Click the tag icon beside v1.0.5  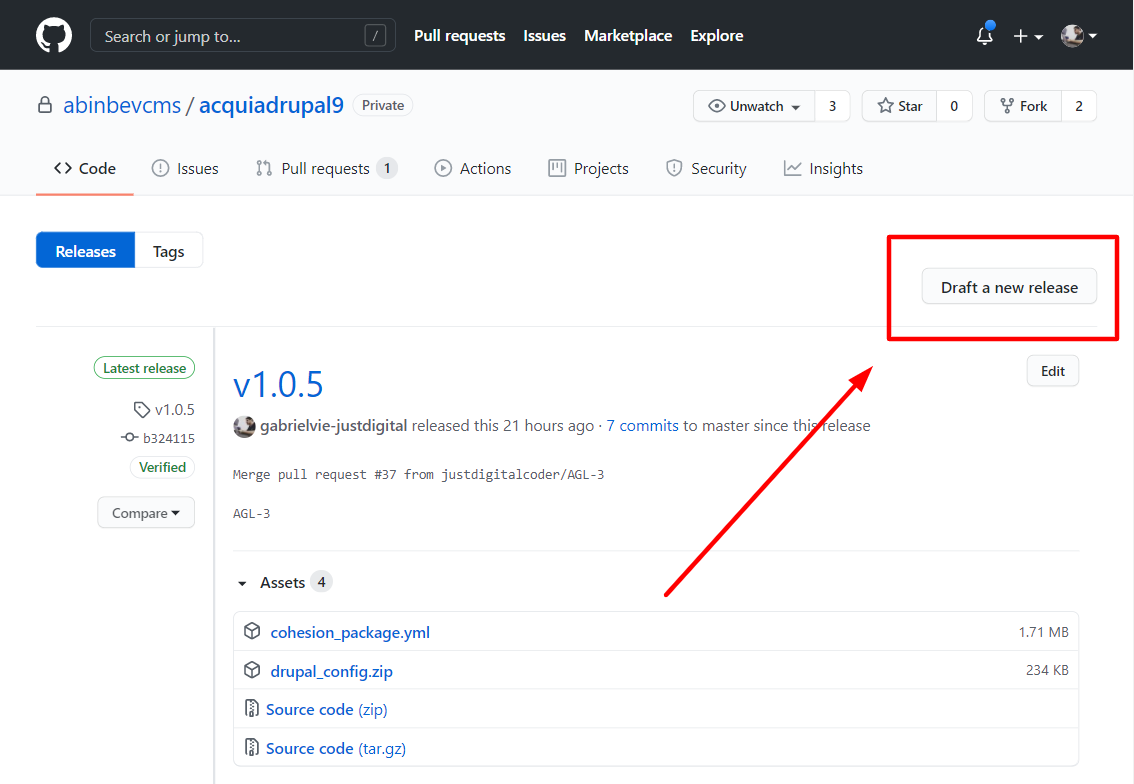click(x=142, y=409)
